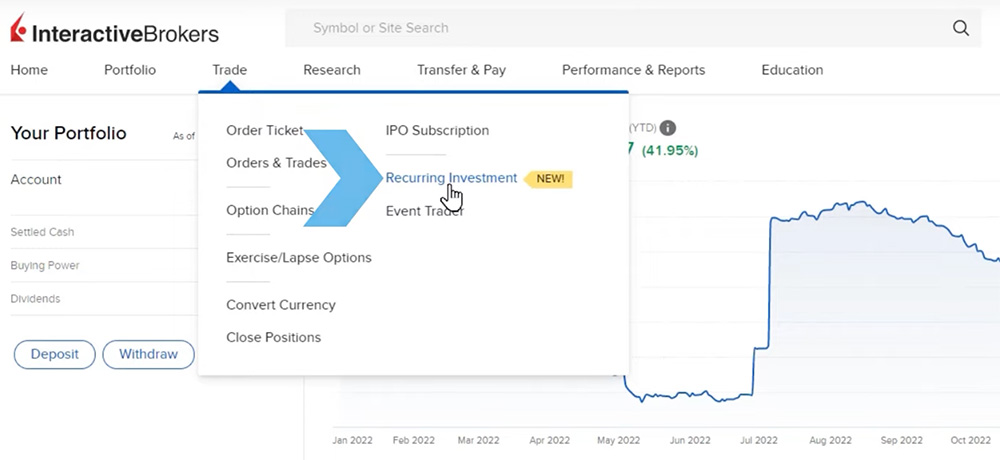
Task: Click the NEW! badge beside Recurring Investment
Action: 550,179
